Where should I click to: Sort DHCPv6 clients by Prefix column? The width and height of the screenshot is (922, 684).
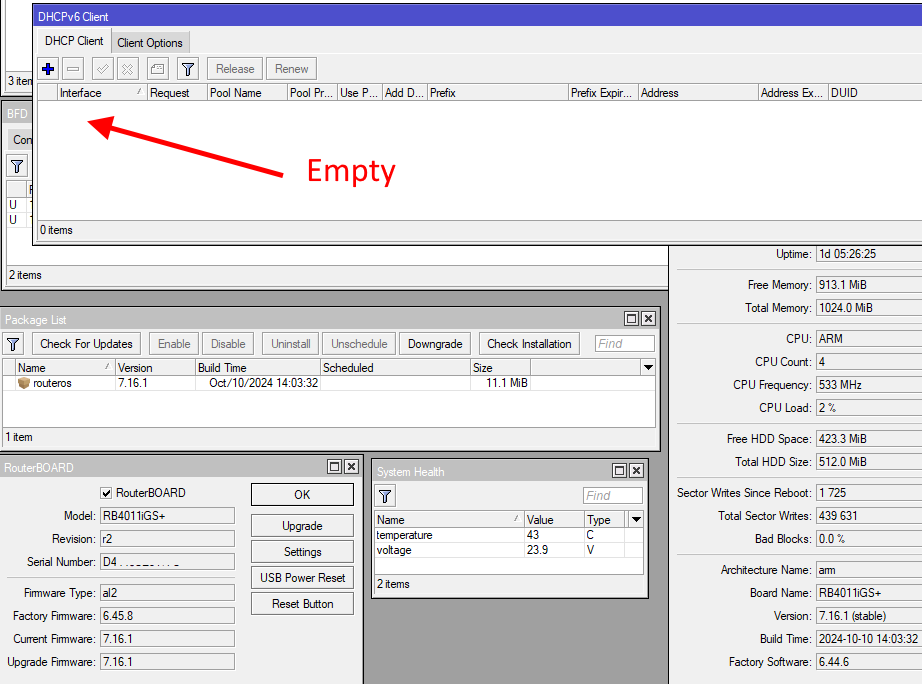coord(497,93)
